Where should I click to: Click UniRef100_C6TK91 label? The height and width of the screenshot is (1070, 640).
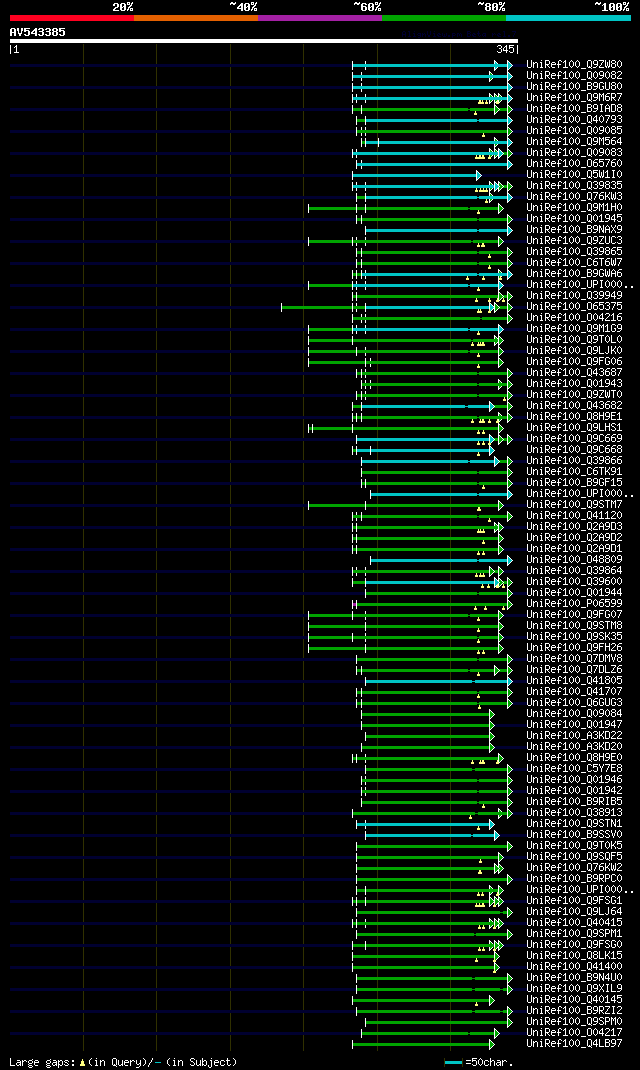click(574, 472)
